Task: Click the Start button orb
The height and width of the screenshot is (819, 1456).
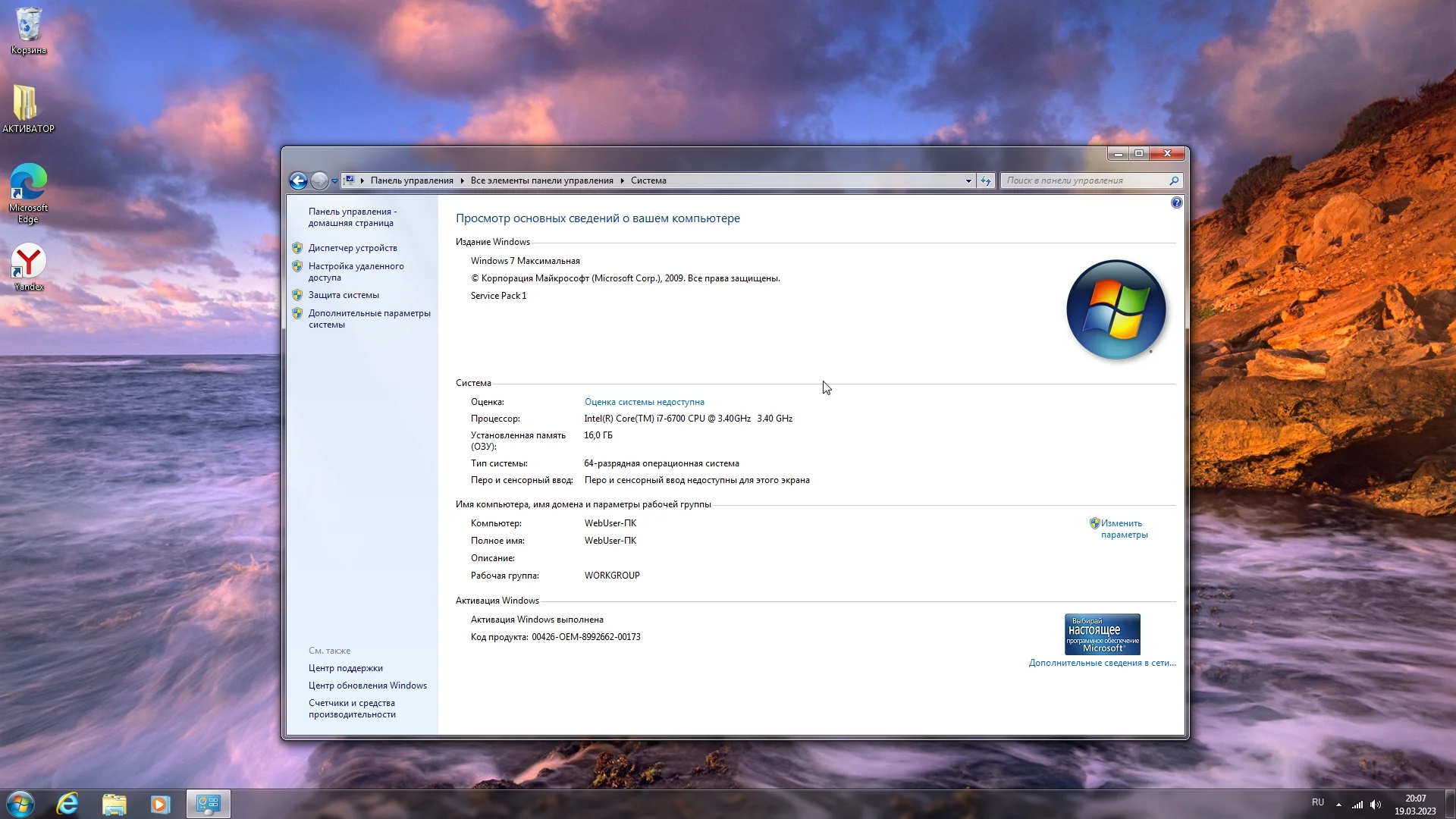Action: 20,804
